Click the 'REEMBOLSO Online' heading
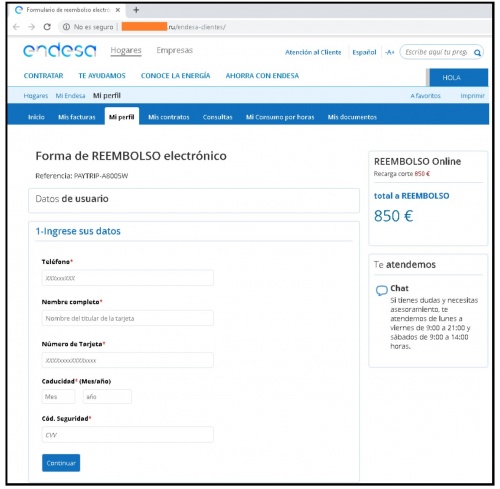This screenshot has width=500, height=489. coord(417,161)
